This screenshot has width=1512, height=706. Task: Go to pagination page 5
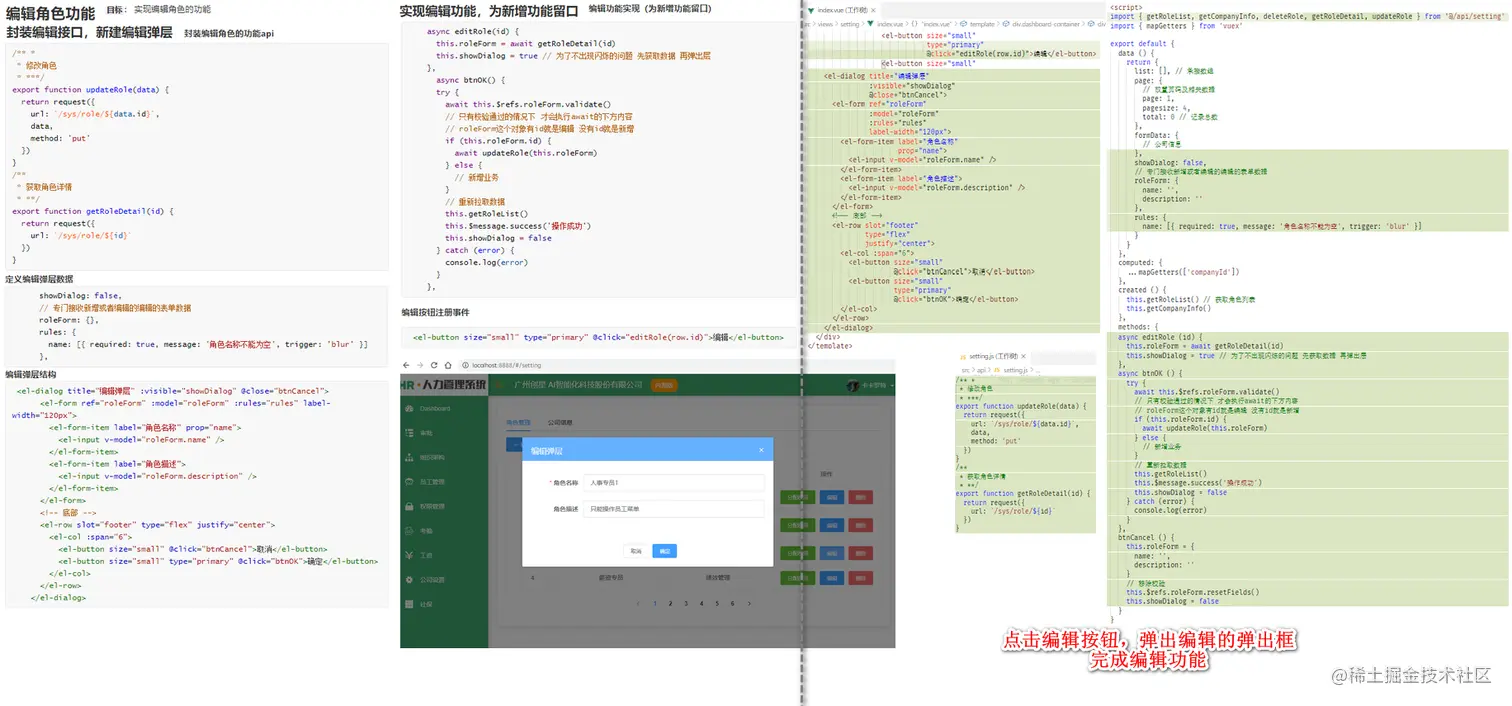(717, 604)
